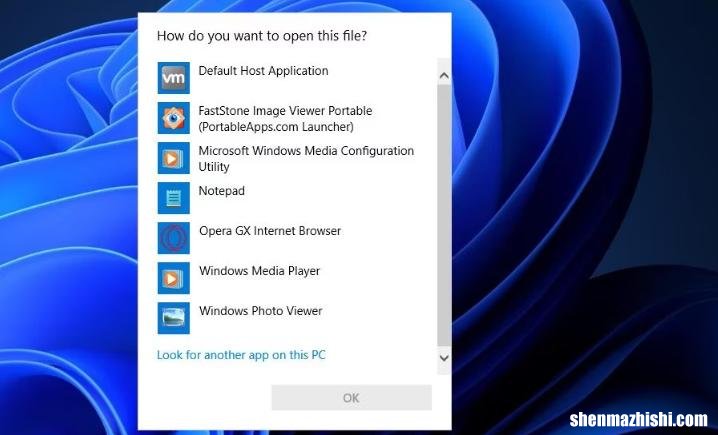Screen dimensions: 718x435
Task: Choose the Windows Media Configuration Utility icon
Action: click(174, 158)
